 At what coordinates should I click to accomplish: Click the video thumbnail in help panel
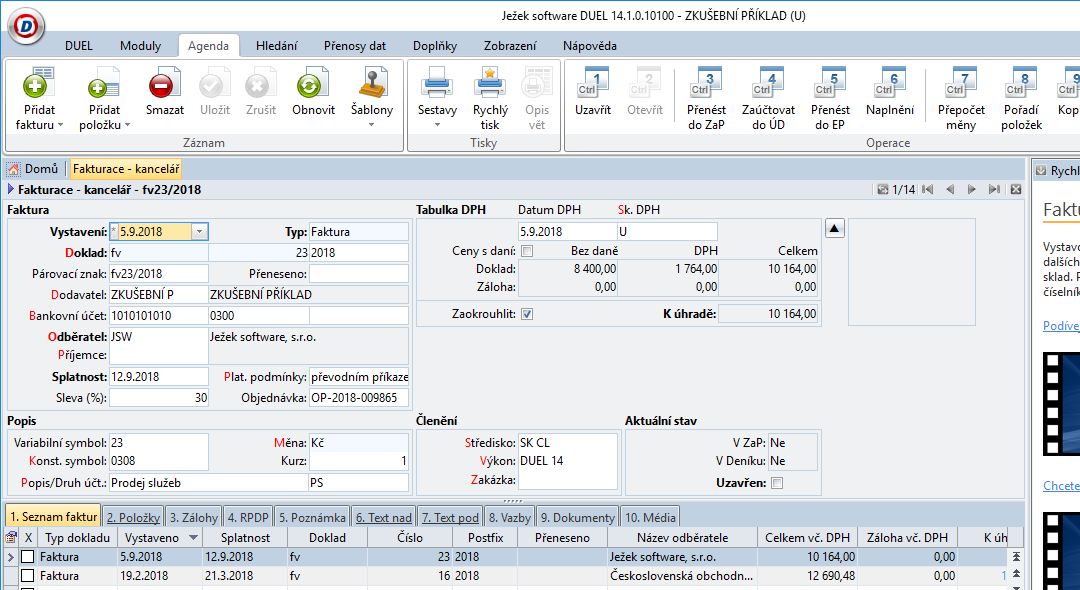point(1061,404)
